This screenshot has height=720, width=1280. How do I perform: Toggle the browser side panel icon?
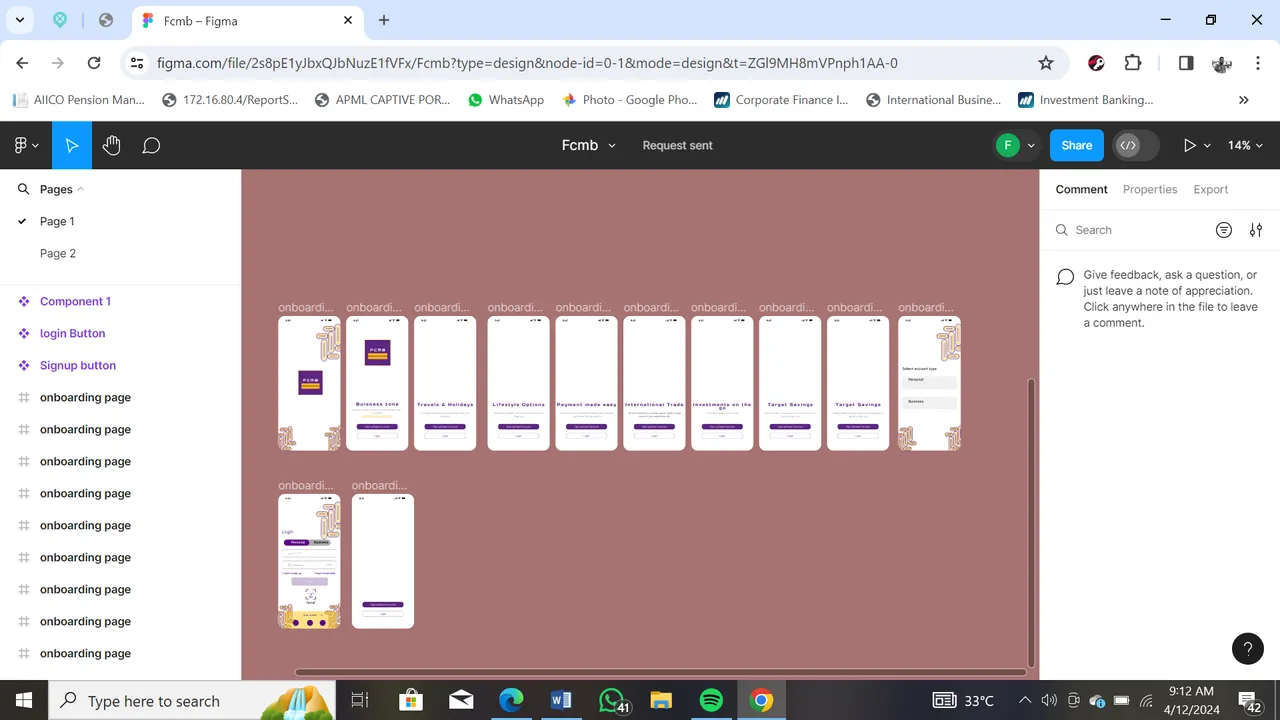(1185, 63)
